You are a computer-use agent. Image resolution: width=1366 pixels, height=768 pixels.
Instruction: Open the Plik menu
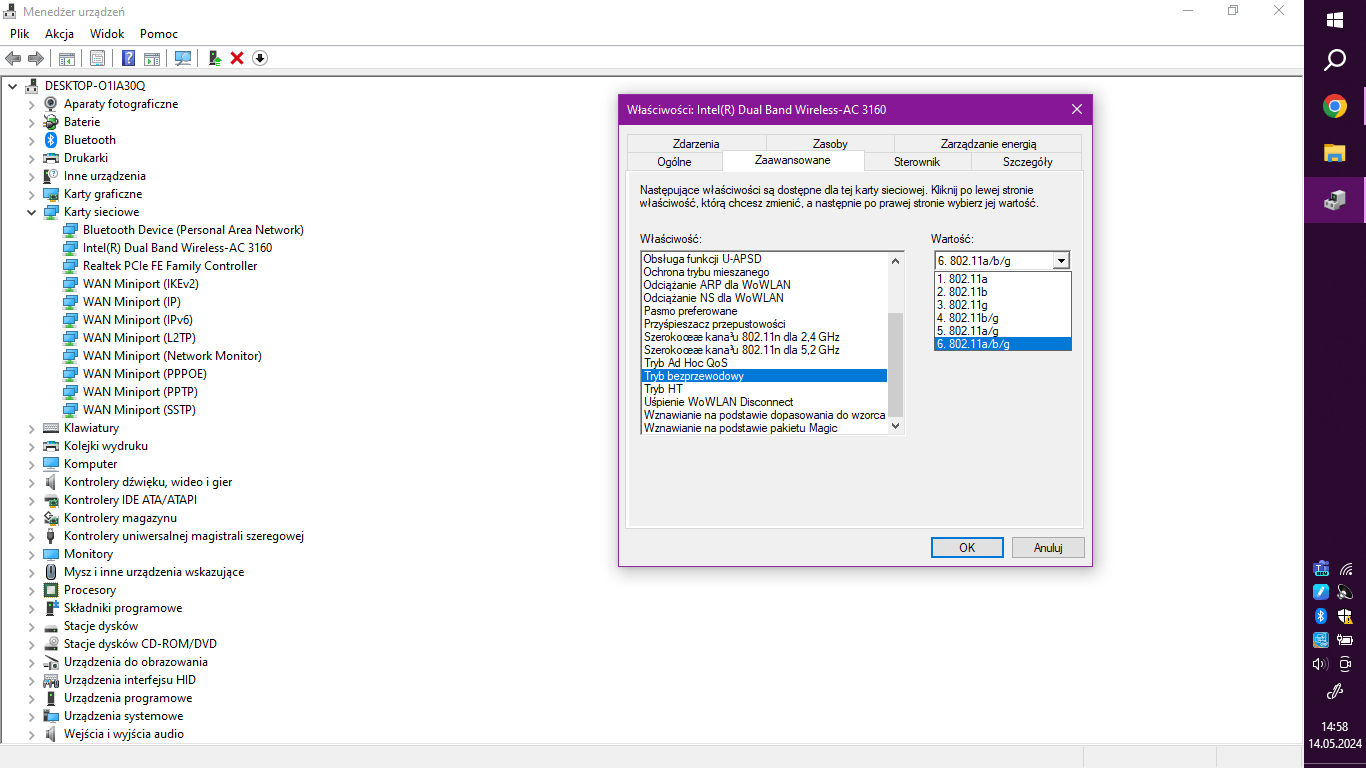point(20,33)
